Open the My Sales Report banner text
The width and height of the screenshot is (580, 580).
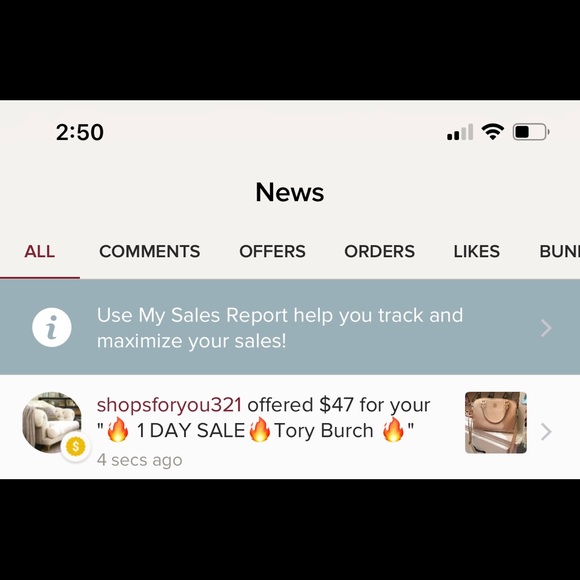[x=280, y=328]
